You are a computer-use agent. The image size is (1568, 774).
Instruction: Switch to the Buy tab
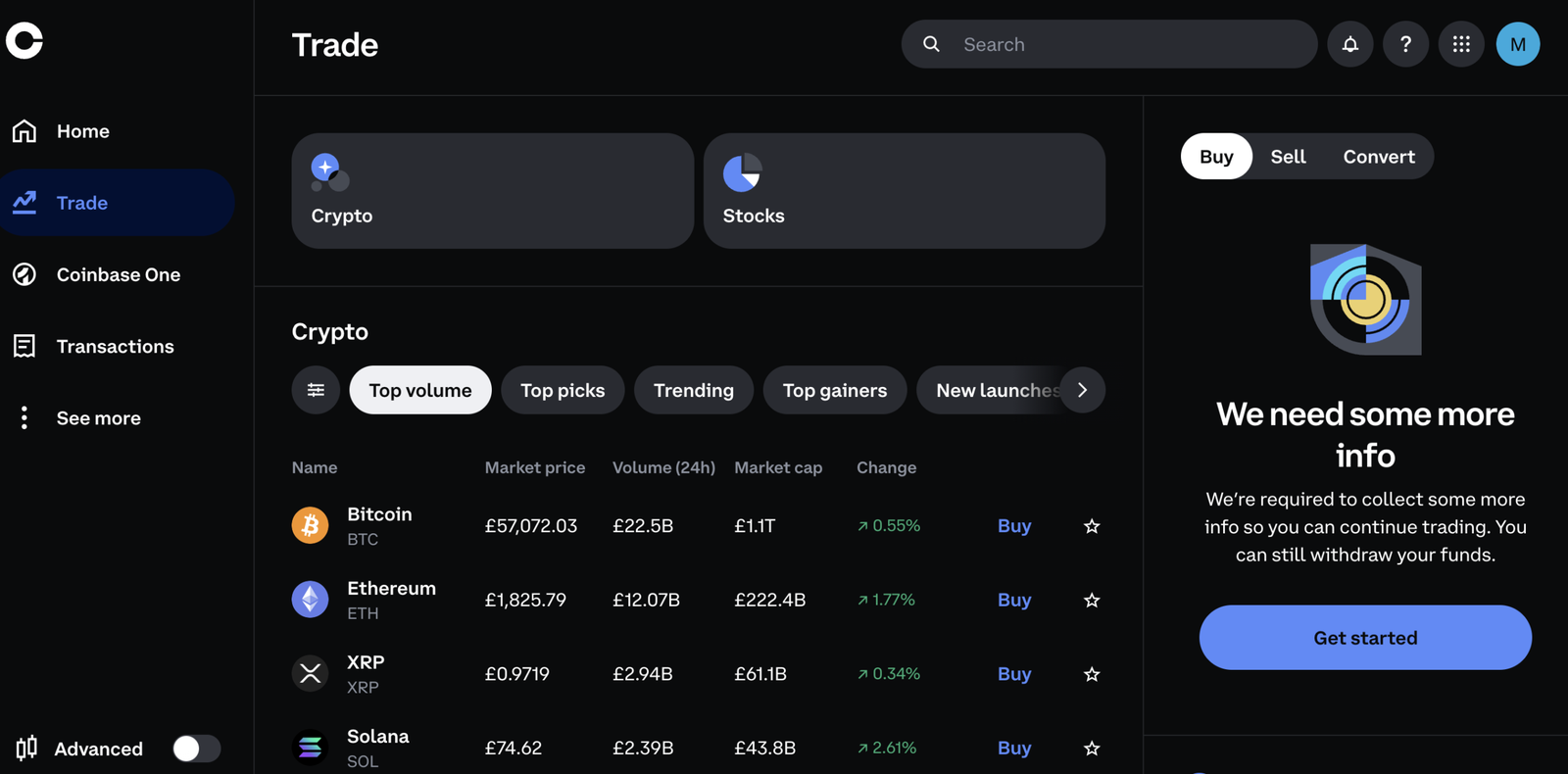pos(1216,157)
